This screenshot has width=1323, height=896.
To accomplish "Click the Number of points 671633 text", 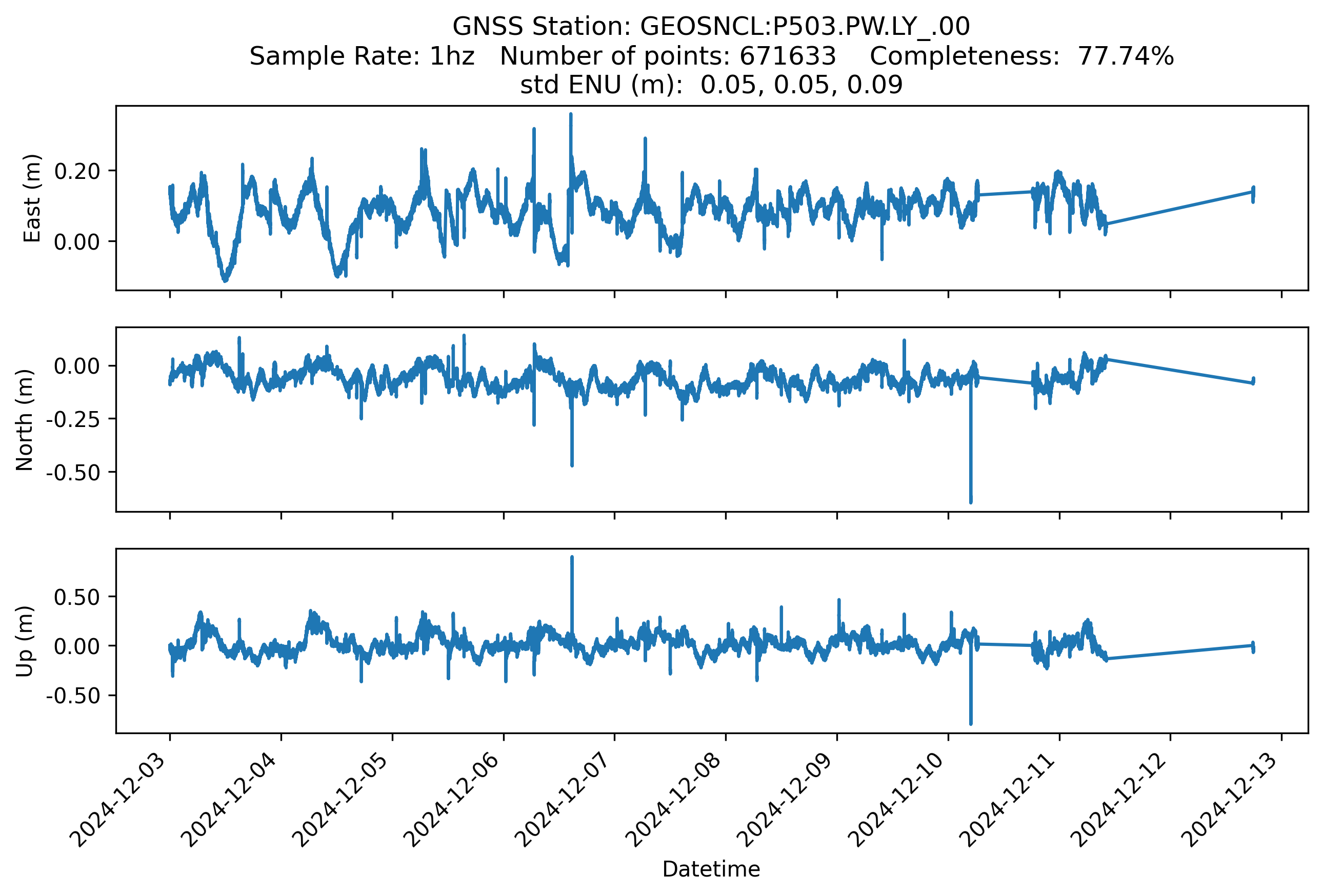I will 668,56.
